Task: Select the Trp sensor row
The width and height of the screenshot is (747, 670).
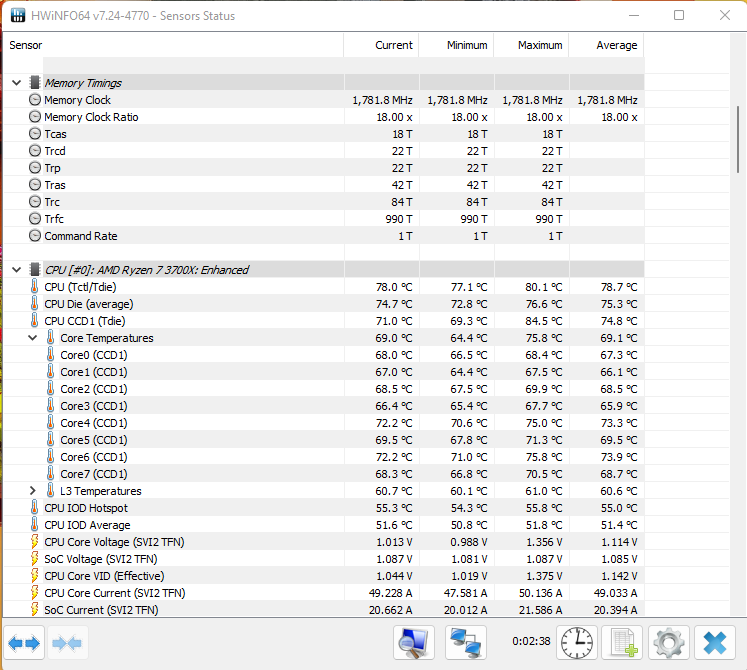Action: click(324, 168)
